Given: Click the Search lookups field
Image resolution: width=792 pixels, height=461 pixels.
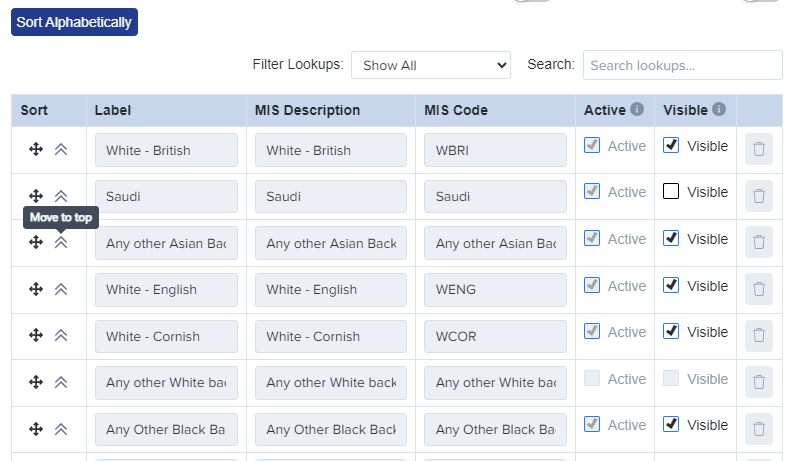Looking at the screenshot, I should click(682, 65).
